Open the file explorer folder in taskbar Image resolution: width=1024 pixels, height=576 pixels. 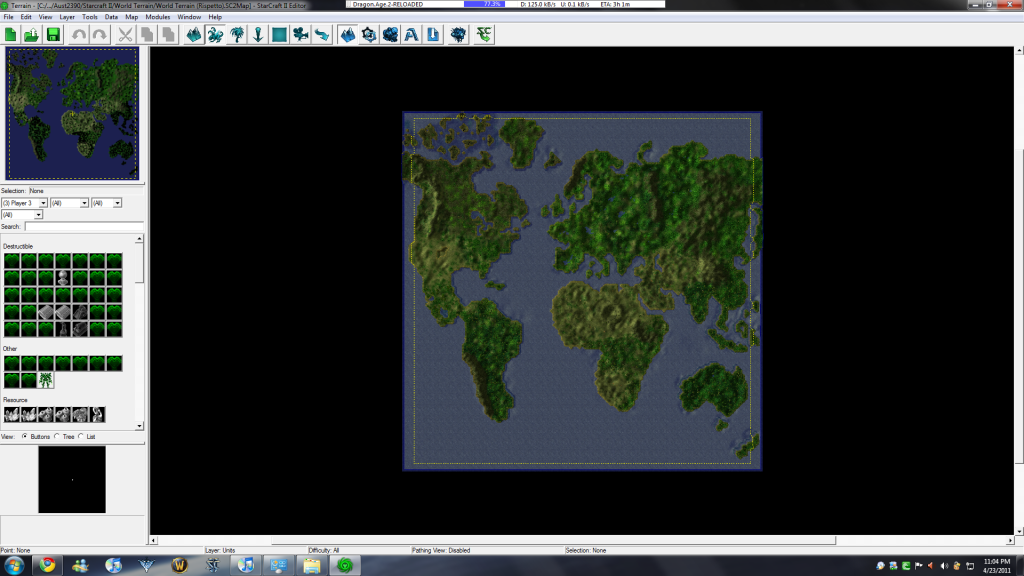[312, 565]
